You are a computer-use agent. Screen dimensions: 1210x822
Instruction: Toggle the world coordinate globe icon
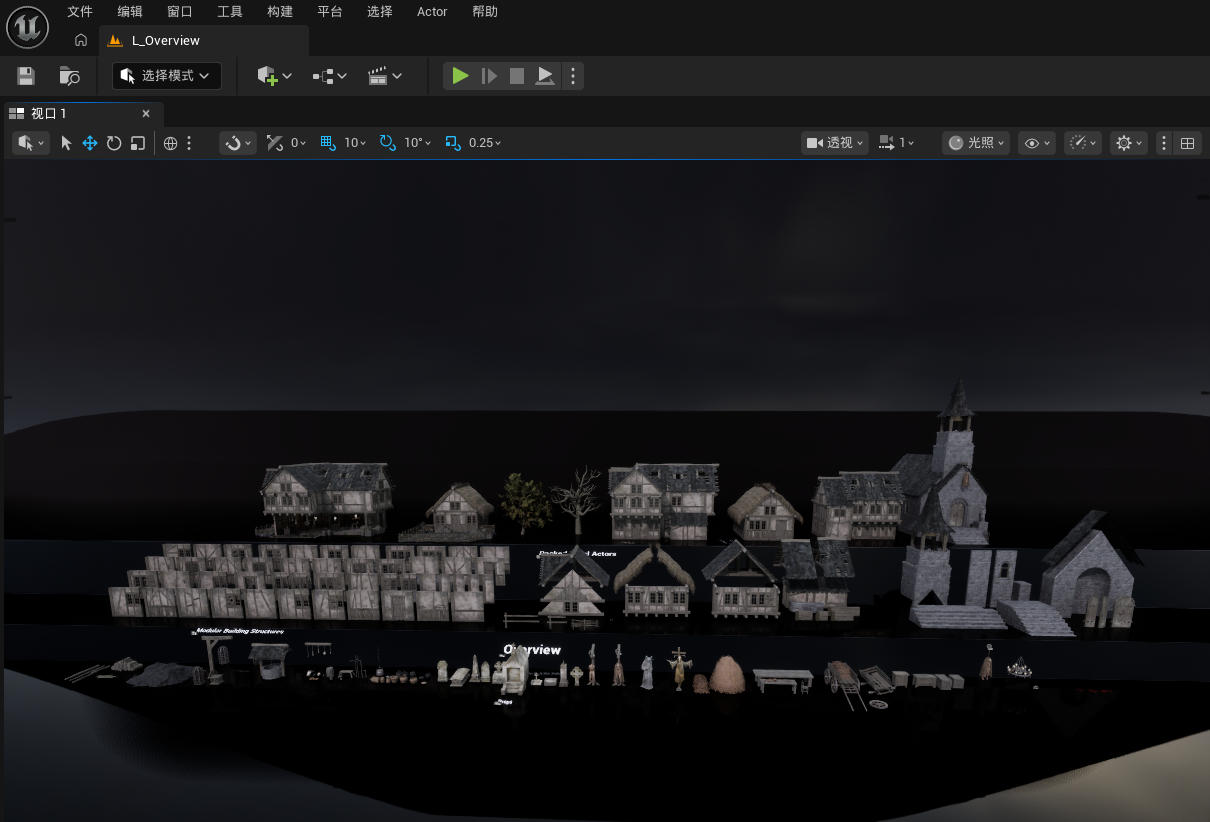point(170,143)
